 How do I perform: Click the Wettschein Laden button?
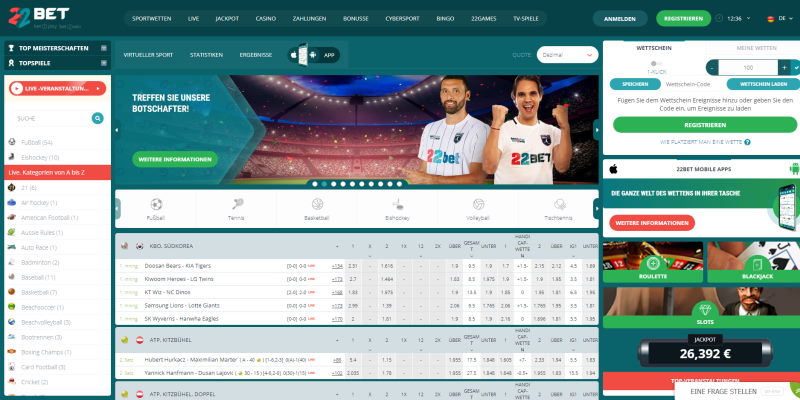[763, 84]
